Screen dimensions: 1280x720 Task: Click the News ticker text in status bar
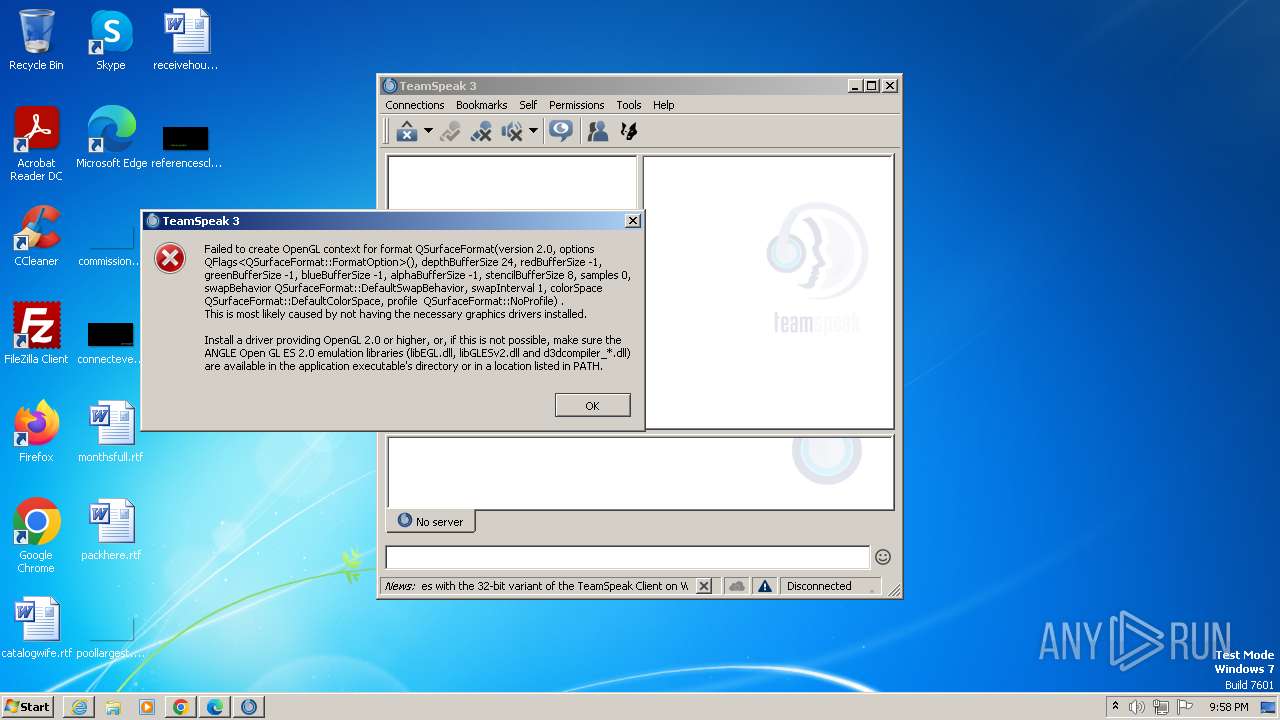pyautogui.click(x=537, y=586)
